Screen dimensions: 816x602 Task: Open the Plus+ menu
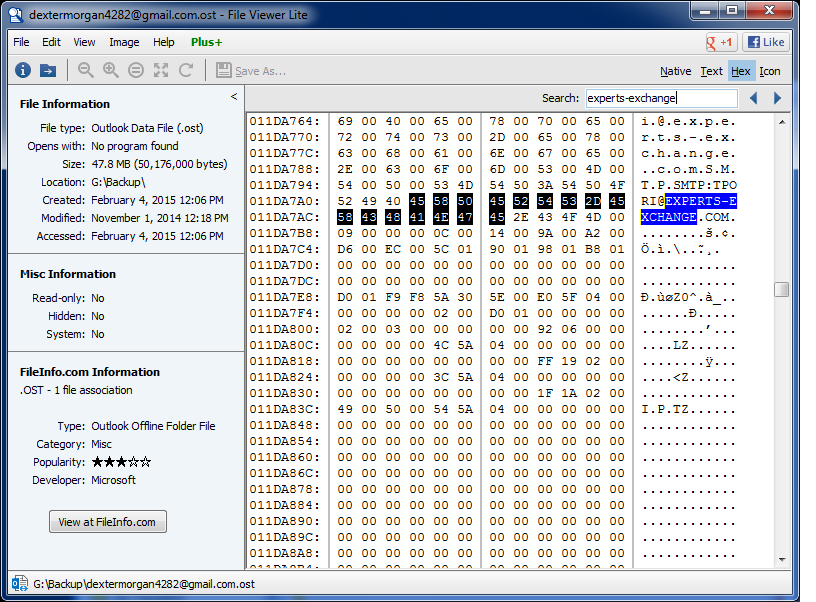coord(207,42)
